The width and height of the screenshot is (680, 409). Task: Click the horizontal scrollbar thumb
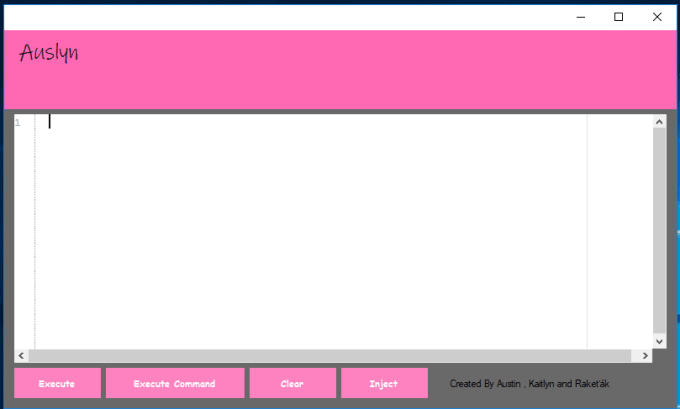tap(330, 356)
